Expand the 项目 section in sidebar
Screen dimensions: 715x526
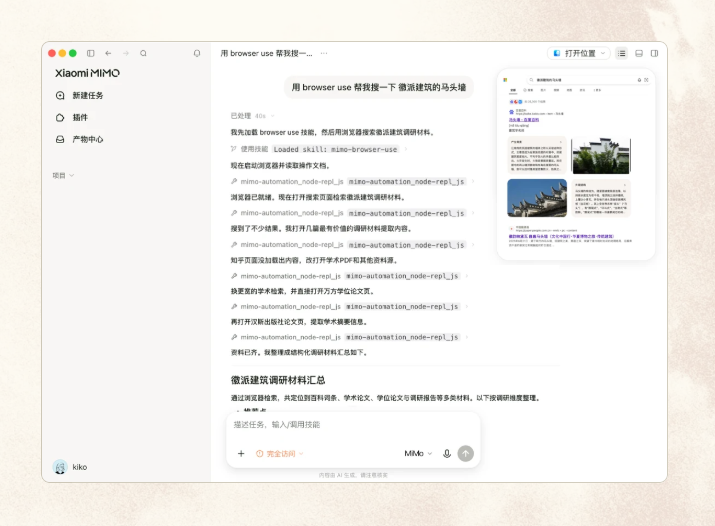tap(63, 175)
